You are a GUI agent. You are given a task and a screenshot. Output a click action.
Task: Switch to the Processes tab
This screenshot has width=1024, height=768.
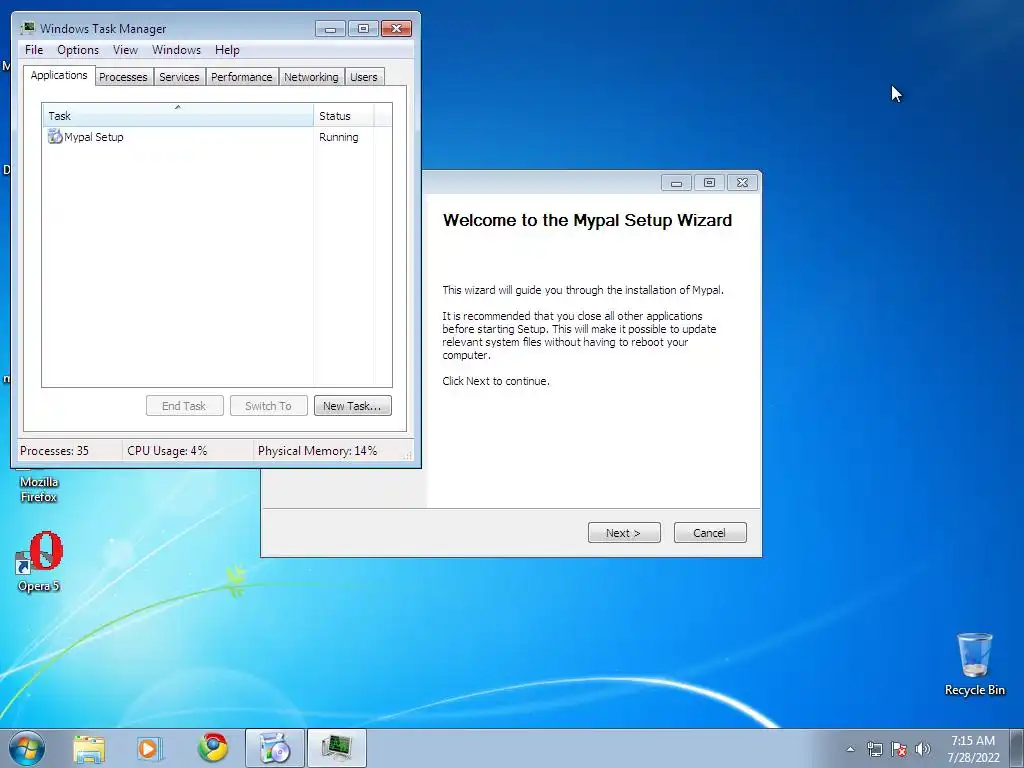click(123, 76)
